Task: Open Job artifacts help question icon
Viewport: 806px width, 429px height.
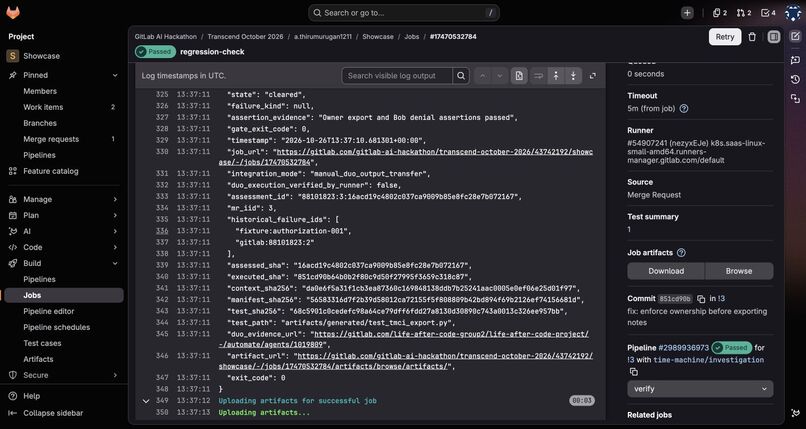Action: [x=681, y=253]
